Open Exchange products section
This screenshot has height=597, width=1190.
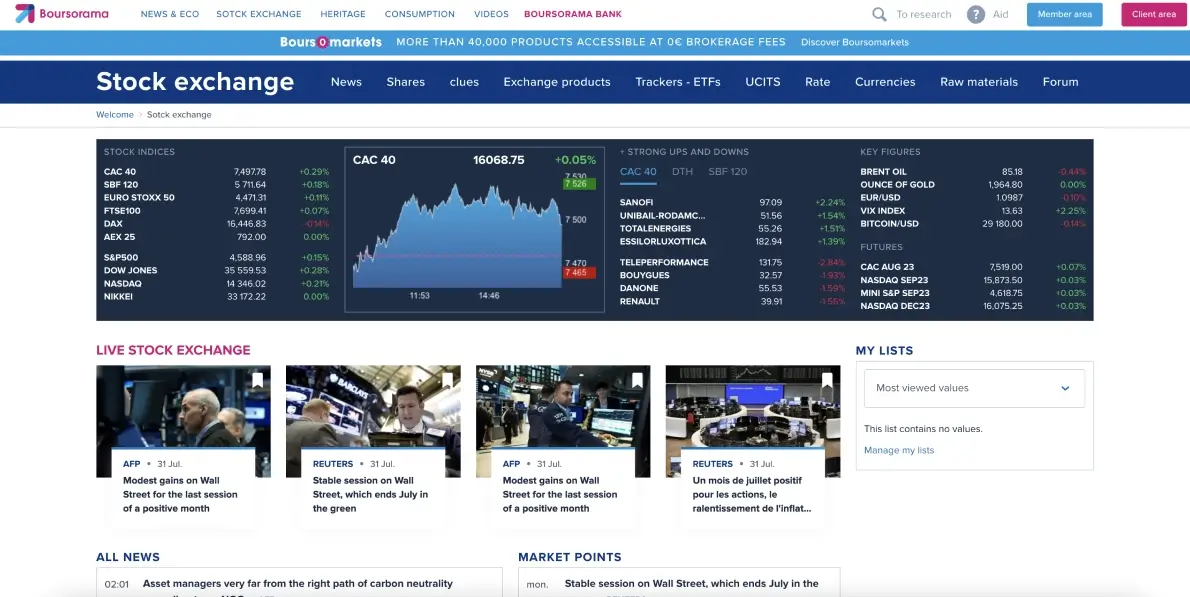pyautogui.click(x=557, y=82)
